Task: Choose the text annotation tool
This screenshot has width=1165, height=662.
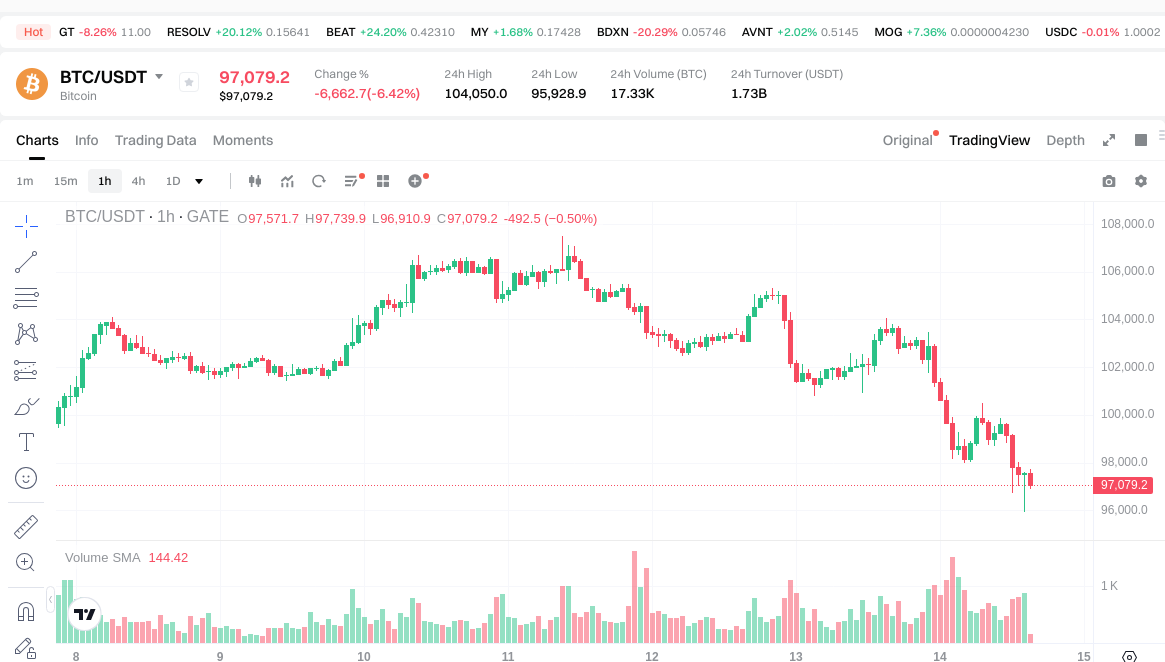Action: [x=26, y=442]
